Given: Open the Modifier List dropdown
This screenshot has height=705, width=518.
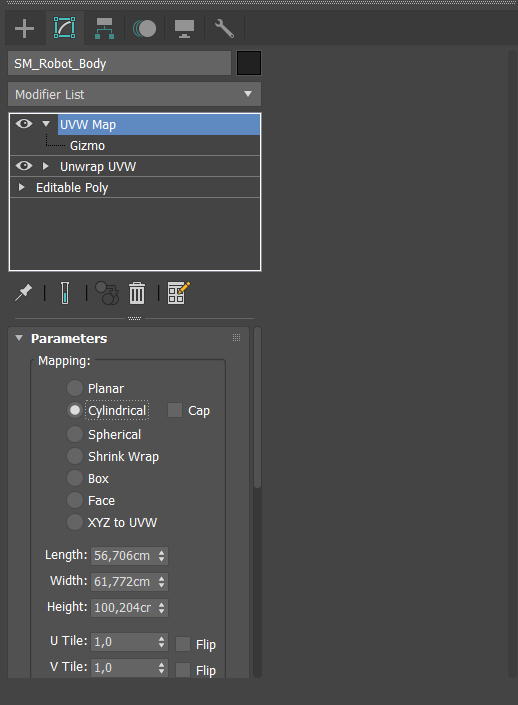Looking at the screenshot, I should 134,94.
